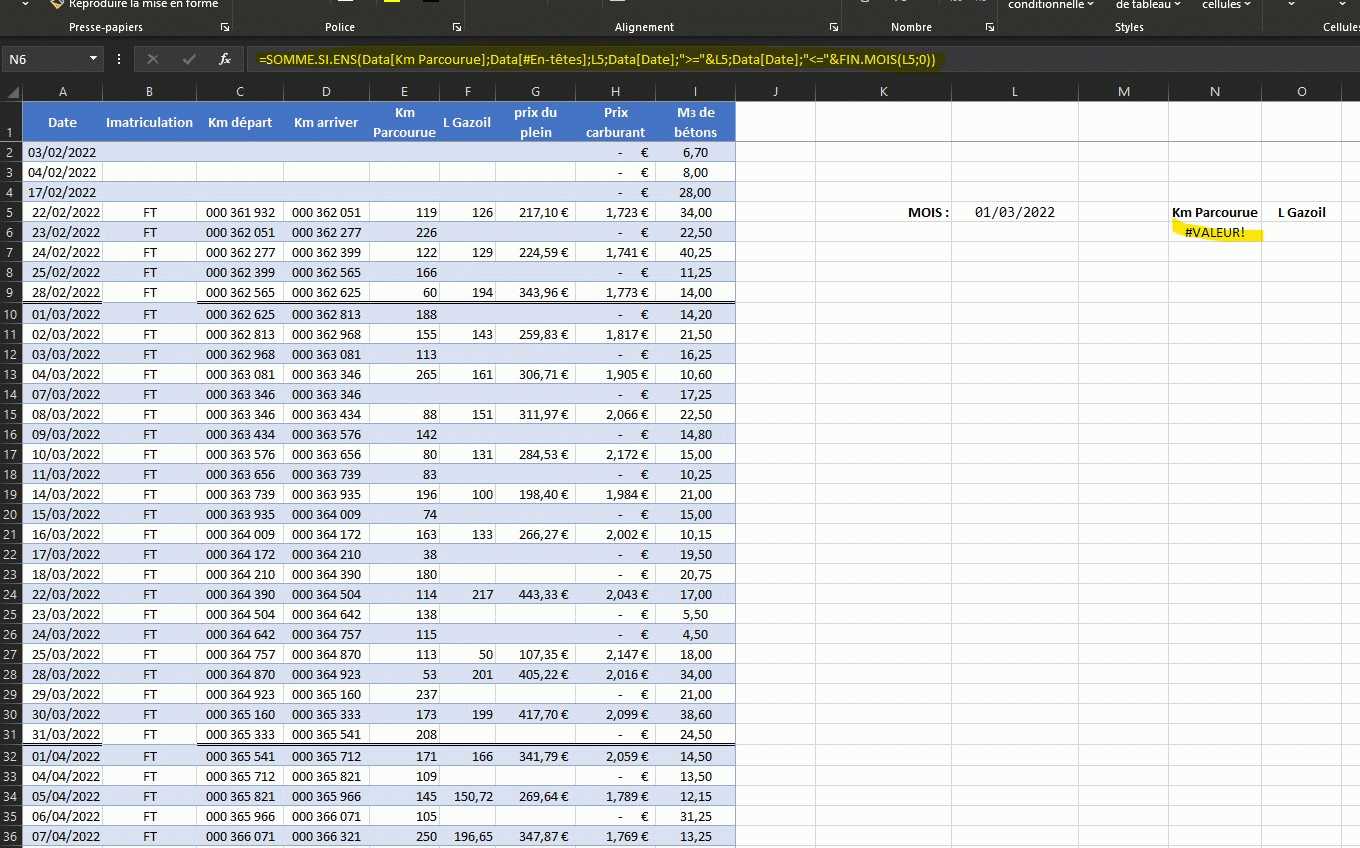
Task: Click the Km Parcourue table header cell
Action: [404, 122]
